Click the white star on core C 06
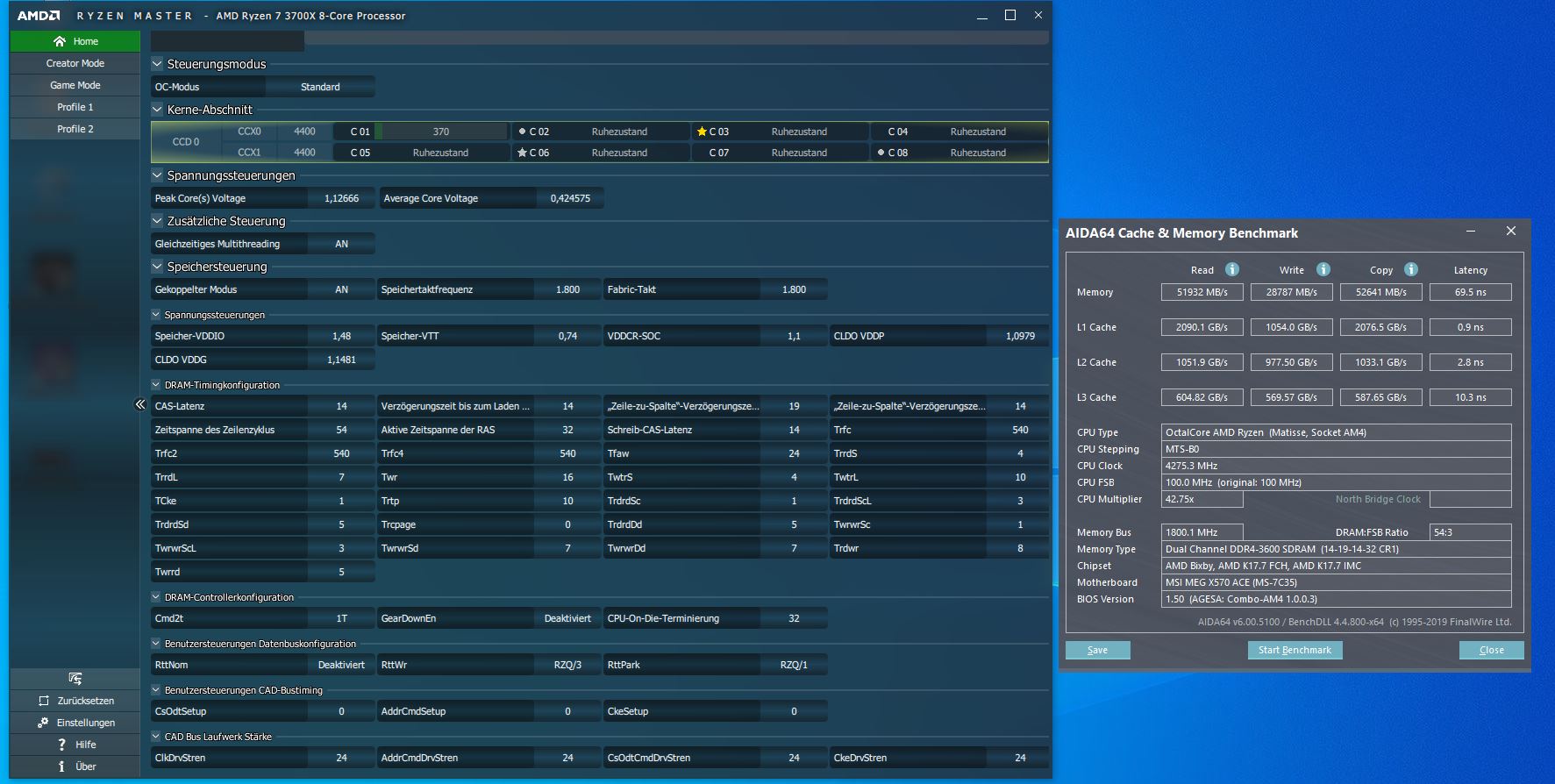Viewport: 1555px width, 784px height. tap(522, 153)
